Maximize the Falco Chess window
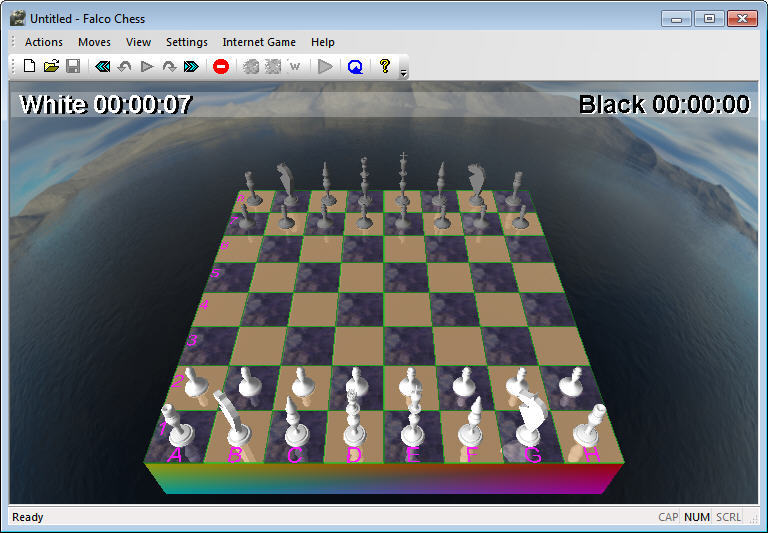Image resolution: width=768 pixels, height=533 pixels. [709, 19]
